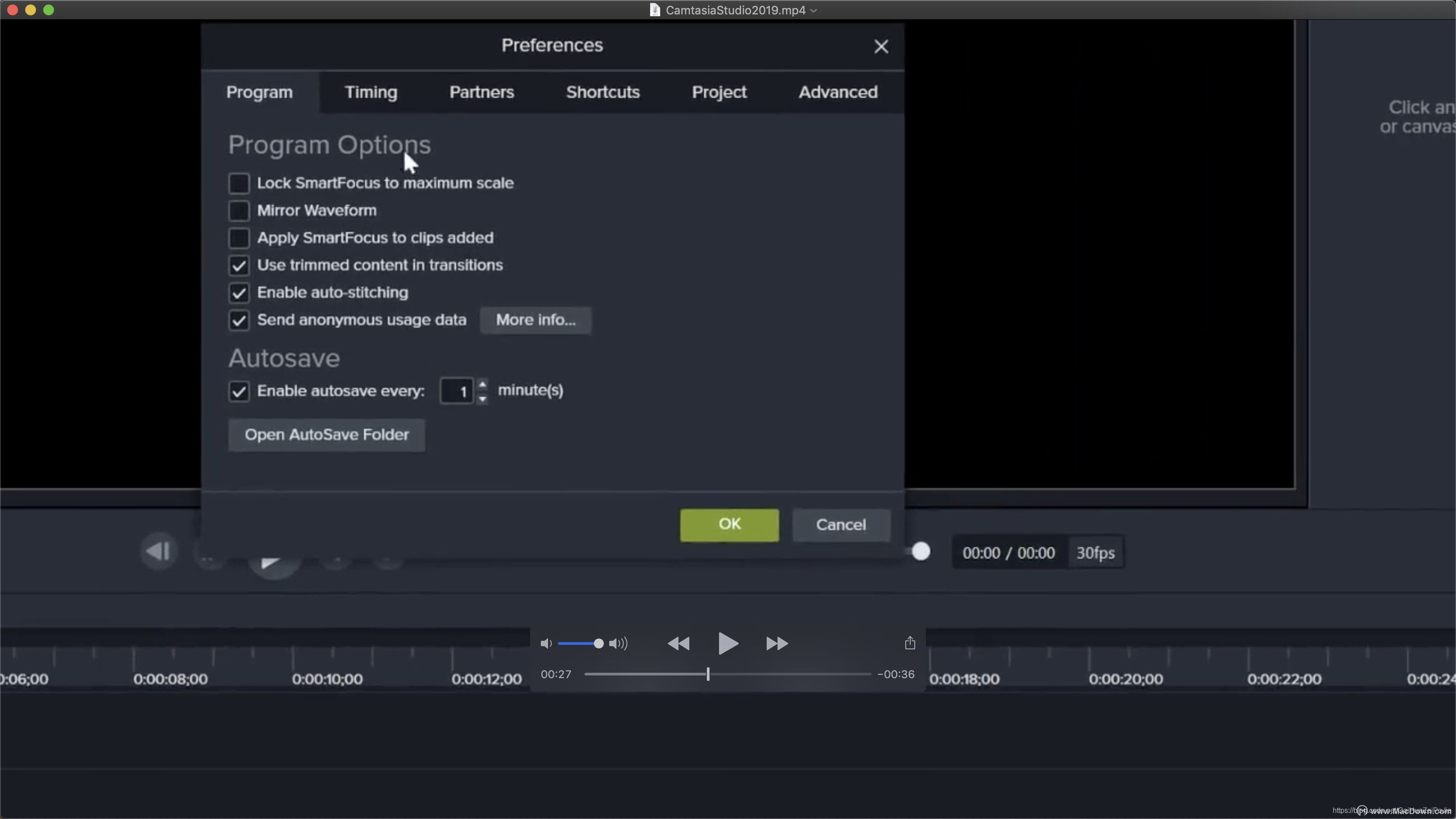Open AutoSave Folder location
1456x819 pixels.
click(x=326, y=434)
